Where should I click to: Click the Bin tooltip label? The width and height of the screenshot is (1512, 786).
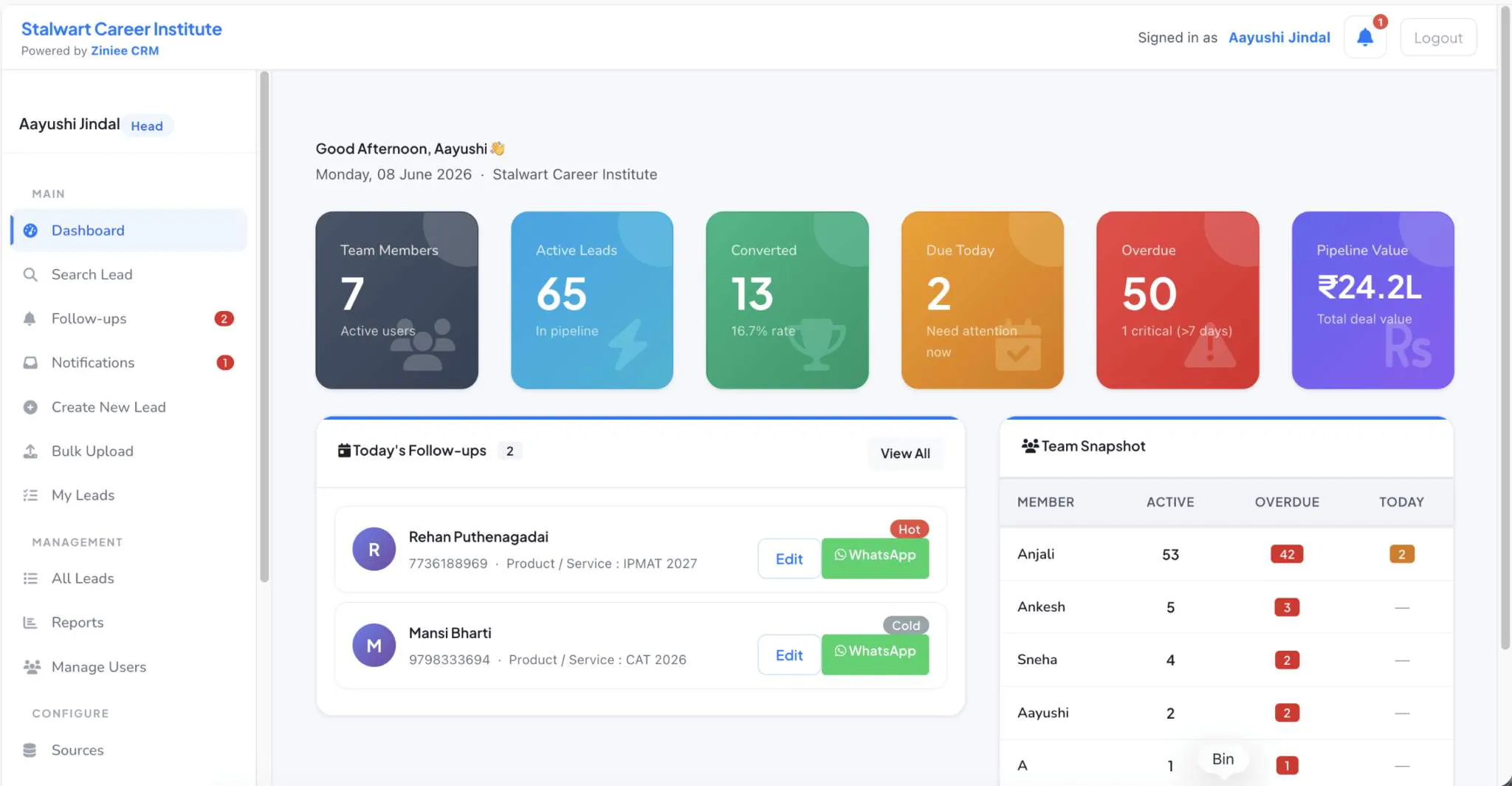(1223, 759)
